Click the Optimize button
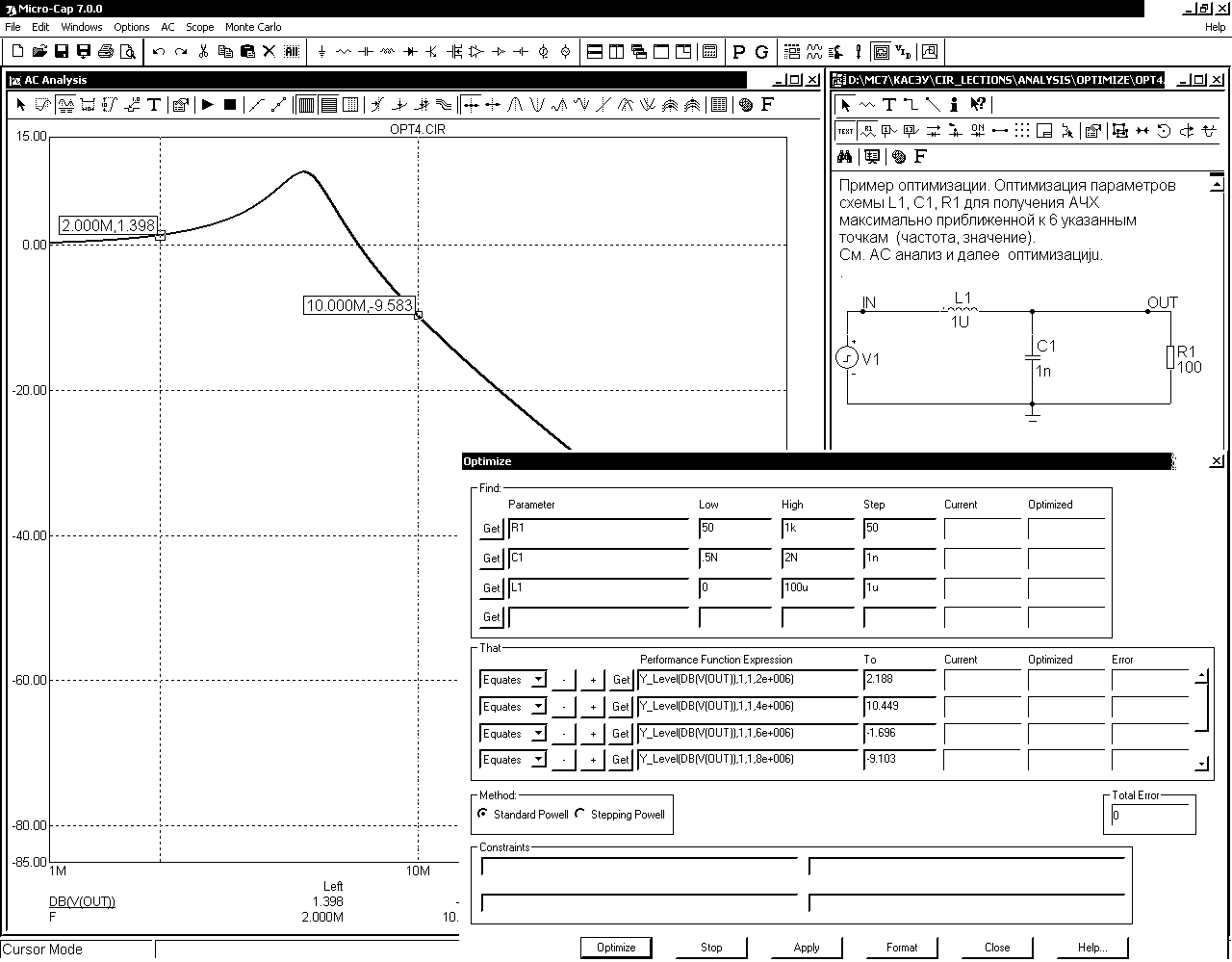Viewport: 1232px width, 962px height. point(616,948)
